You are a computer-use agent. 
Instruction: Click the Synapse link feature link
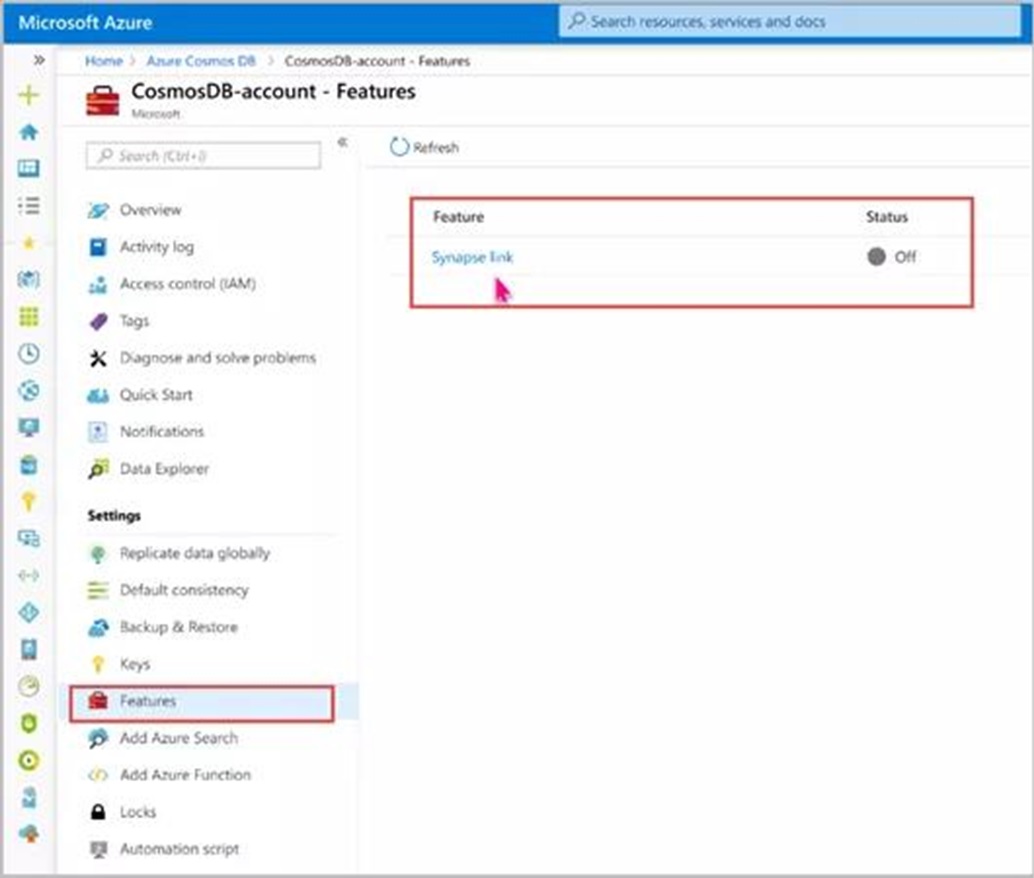pos(472,257)
